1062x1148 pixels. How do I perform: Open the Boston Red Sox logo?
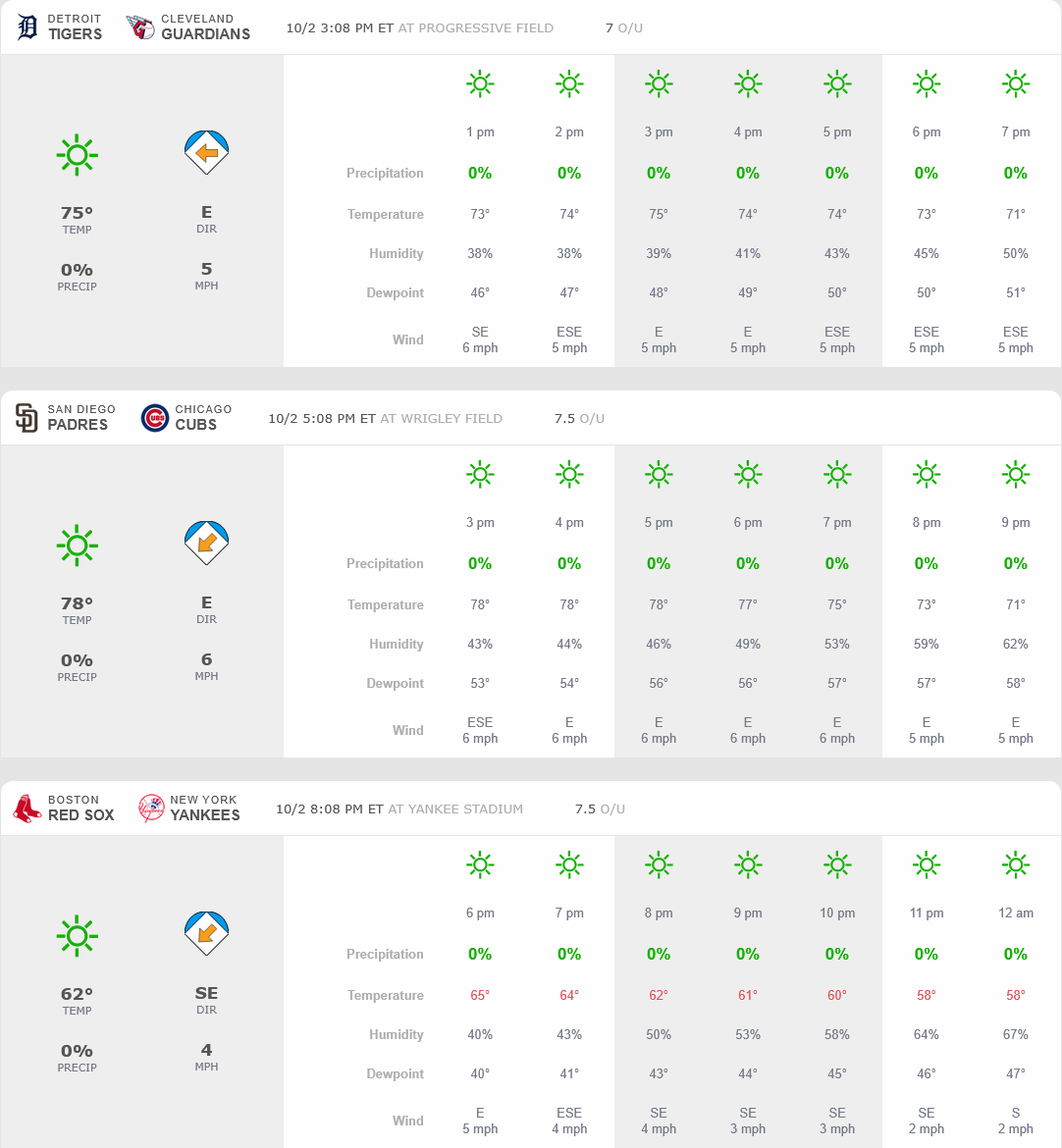click(x=27, y=808)
